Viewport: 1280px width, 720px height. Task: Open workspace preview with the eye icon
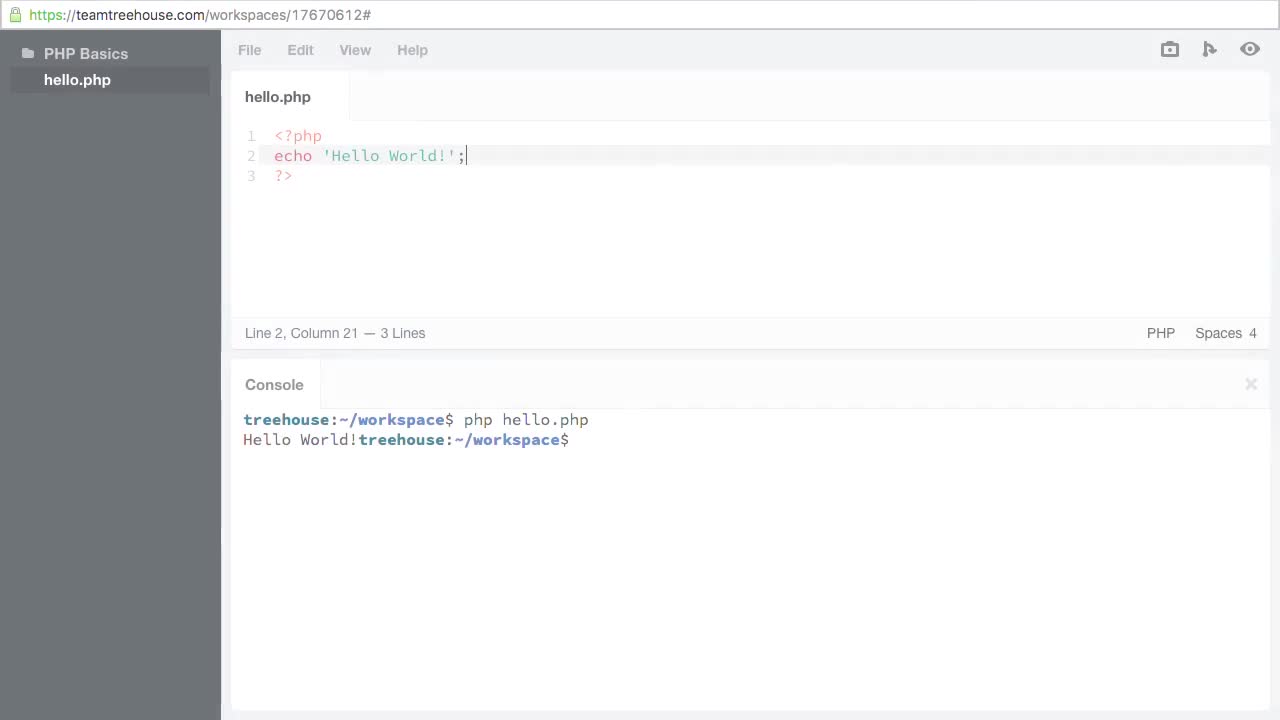[1249, 50]
